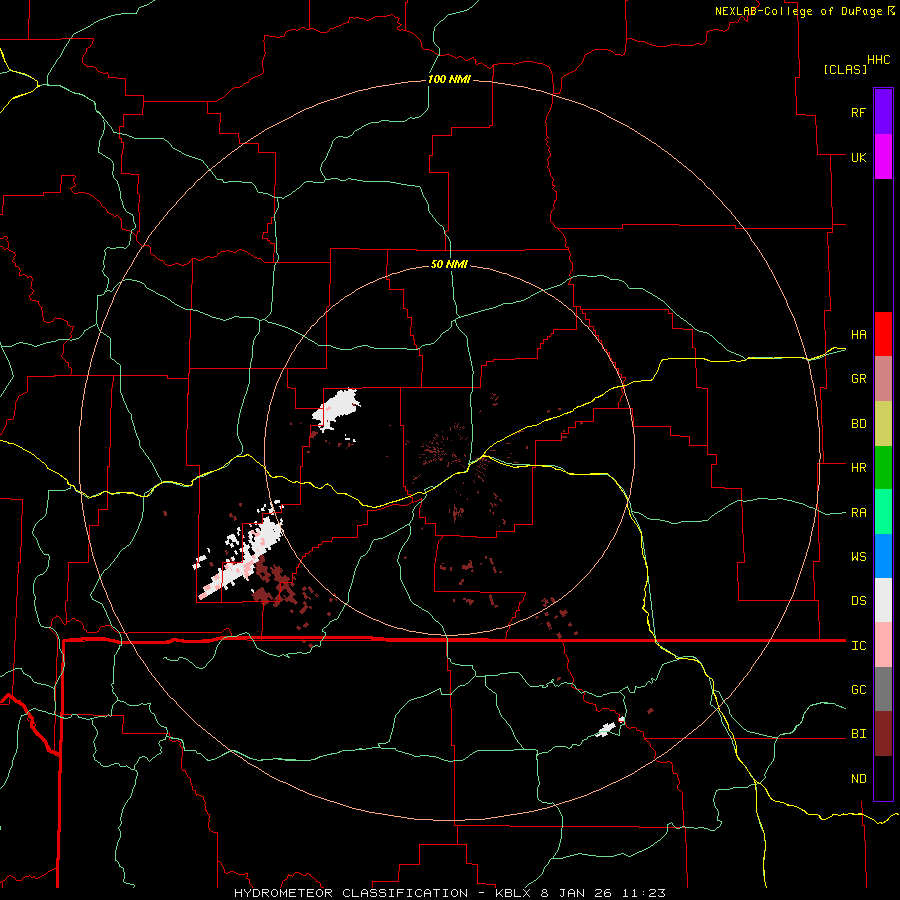Click the RA light green legend swatch

[x=883, y=512]
